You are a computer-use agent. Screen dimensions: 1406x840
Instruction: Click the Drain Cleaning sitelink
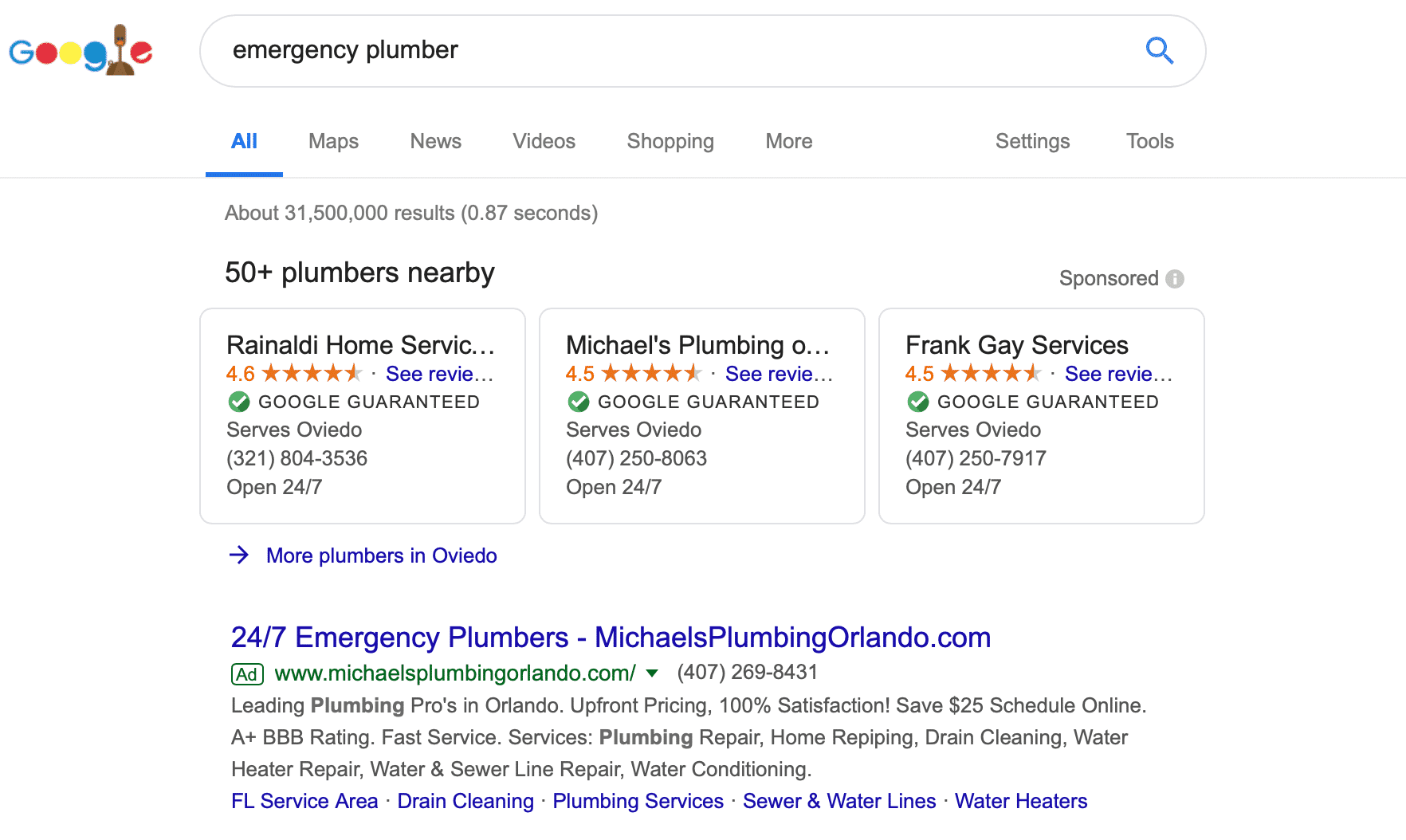[x=465, y=801]
